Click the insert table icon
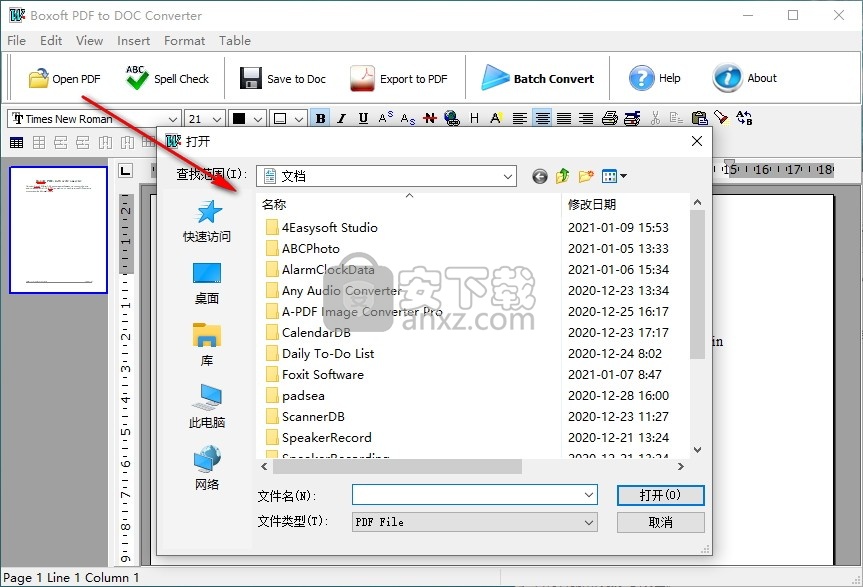Screen dimensions: 863x587 point(17,143)
